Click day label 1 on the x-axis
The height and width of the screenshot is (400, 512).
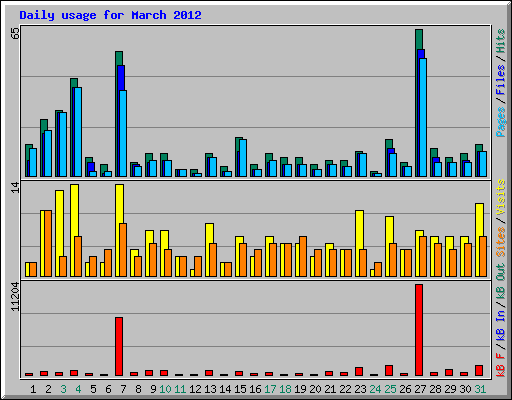click(33, 389)
